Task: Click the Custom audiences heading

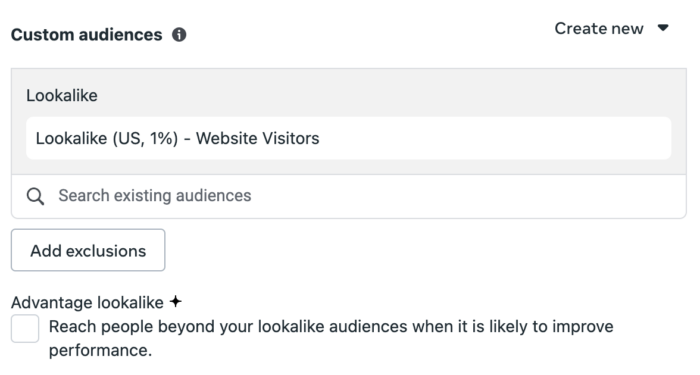Action: 87,35
